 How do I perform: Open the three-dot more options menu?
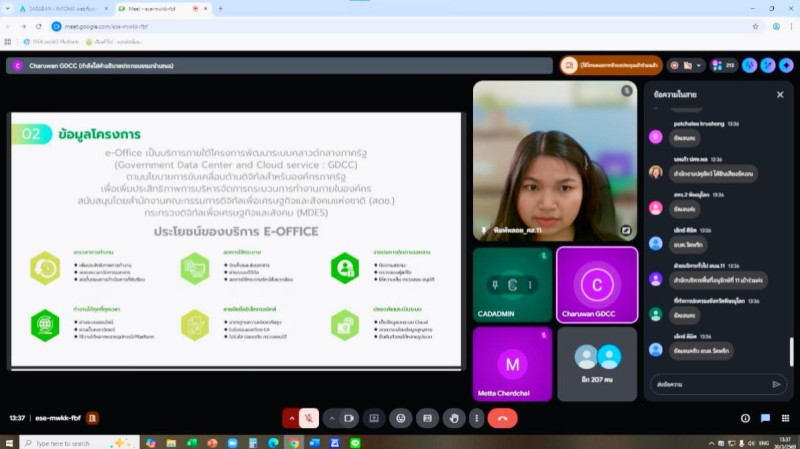476,418
